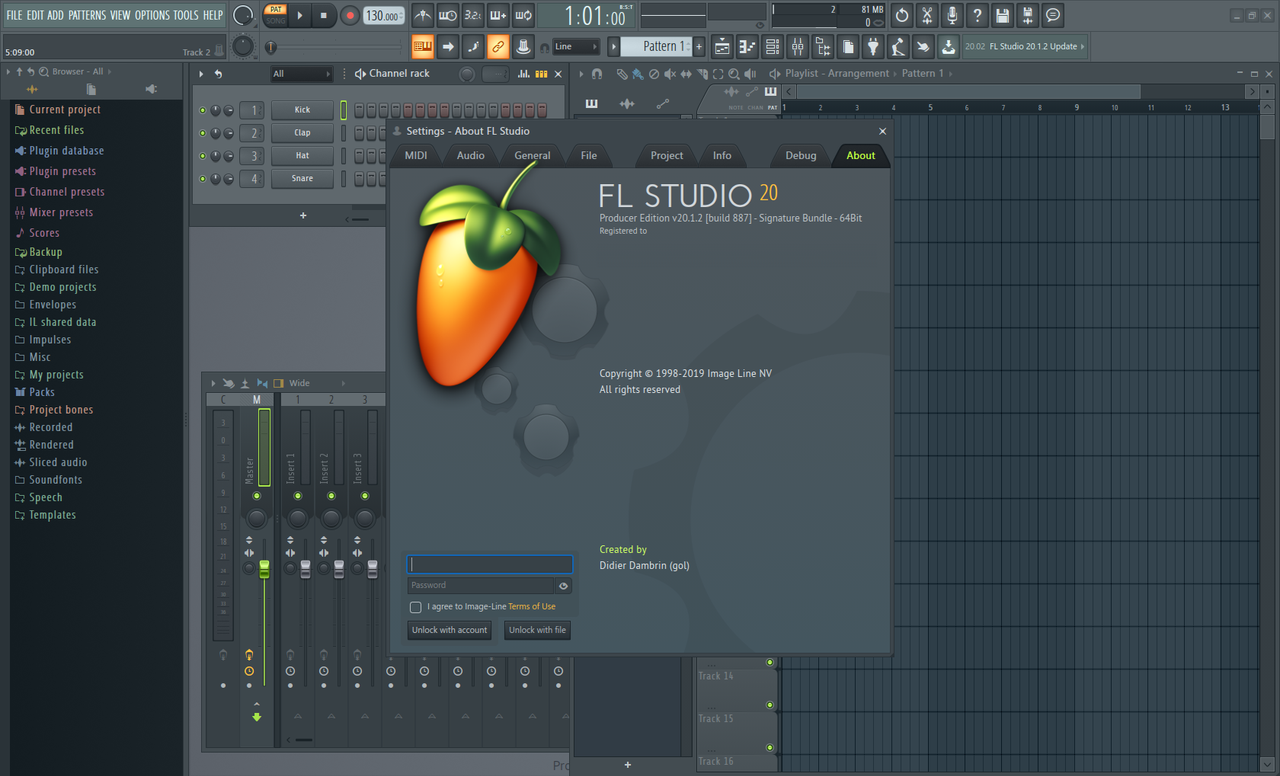Open the FILE menu
Image resolution: width=1280 pixels, height=776 pixels.
click(14, 15)
